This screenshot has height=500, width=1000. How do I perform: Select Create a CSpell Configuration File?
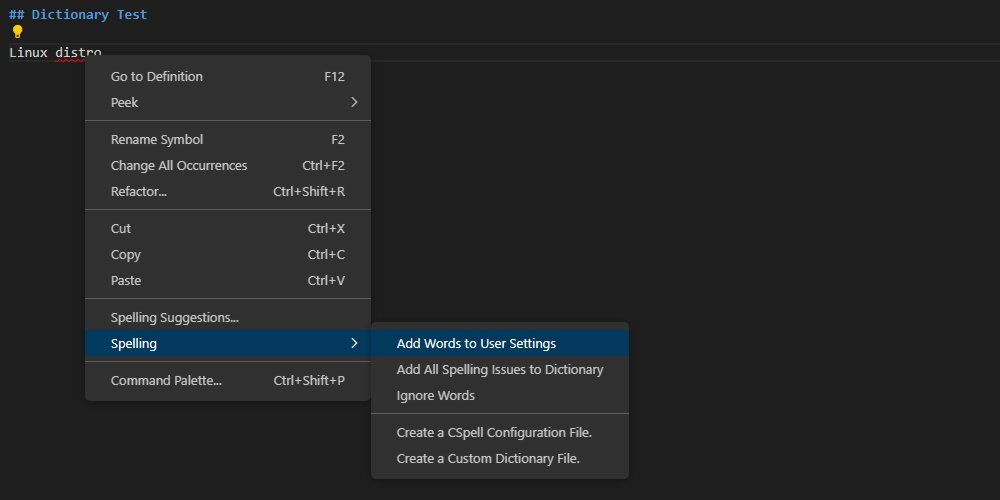[495, 433]
